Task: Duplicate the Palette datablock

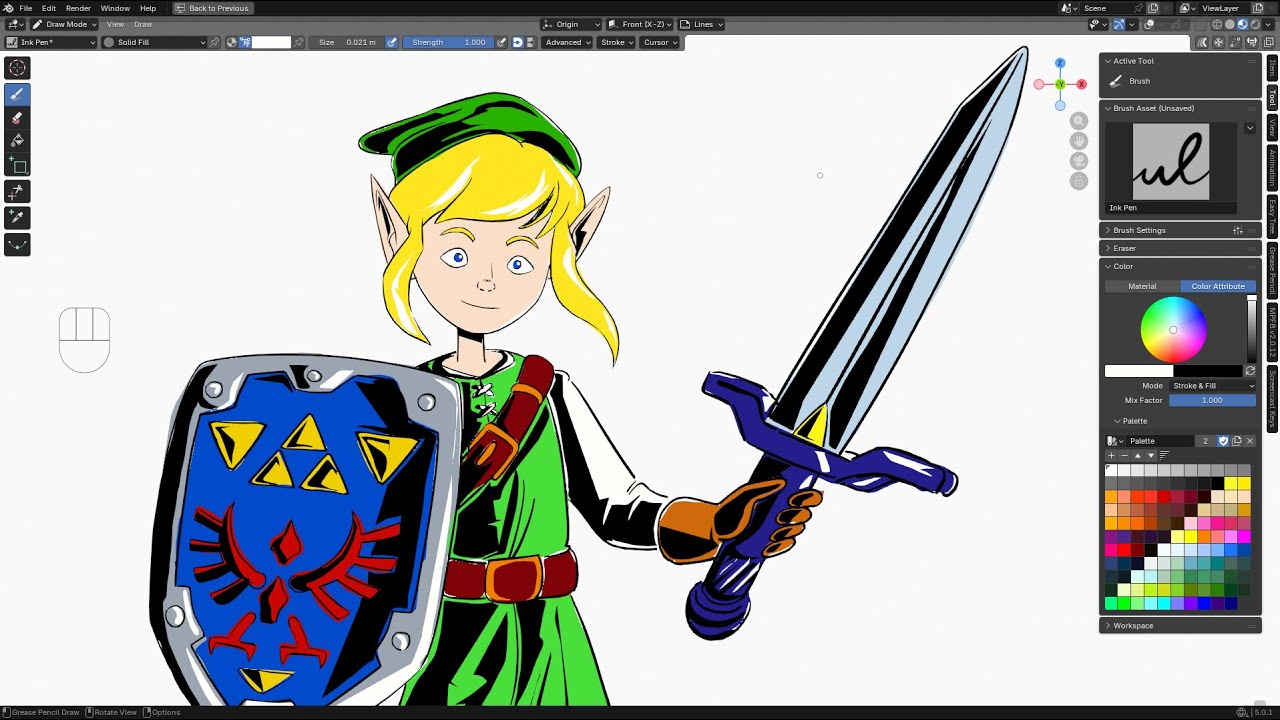Action: click(1236, 441)
